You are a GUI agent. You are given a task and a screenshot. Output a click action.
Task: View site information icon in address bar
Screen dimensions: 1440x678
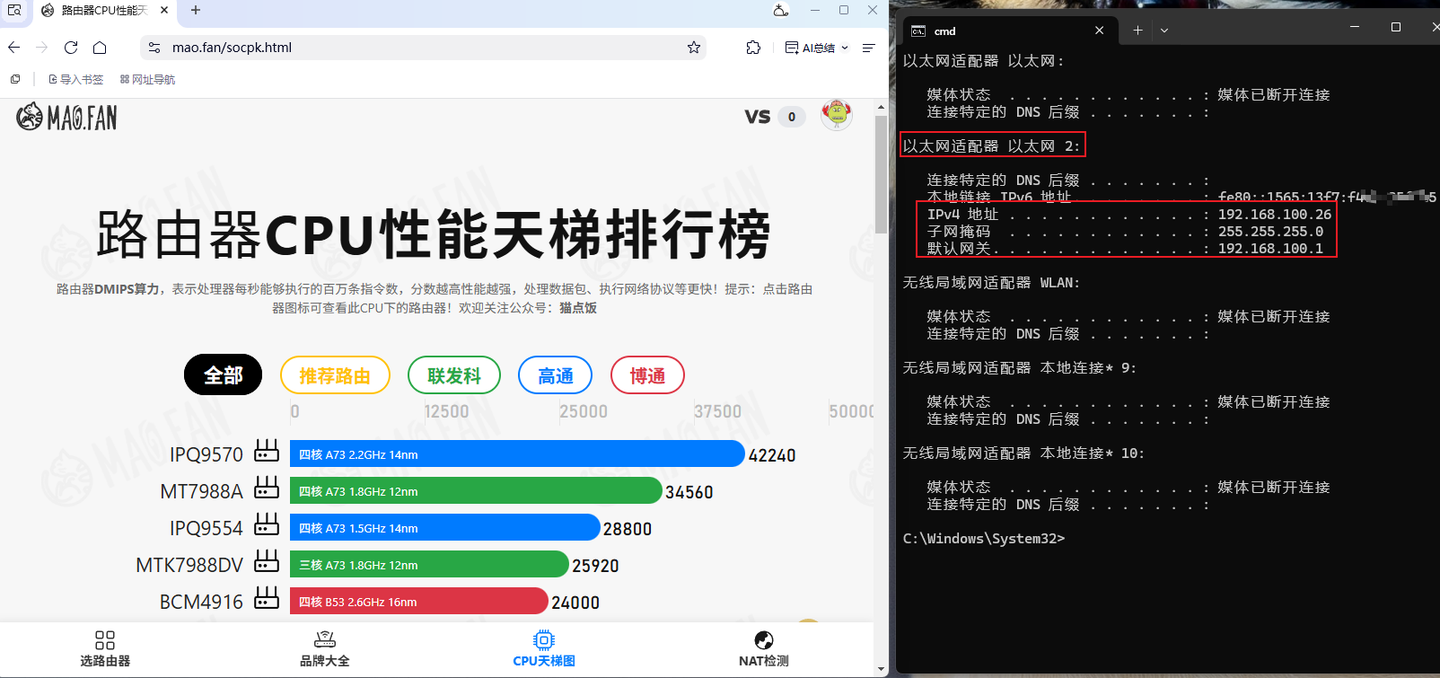point(153,47)
